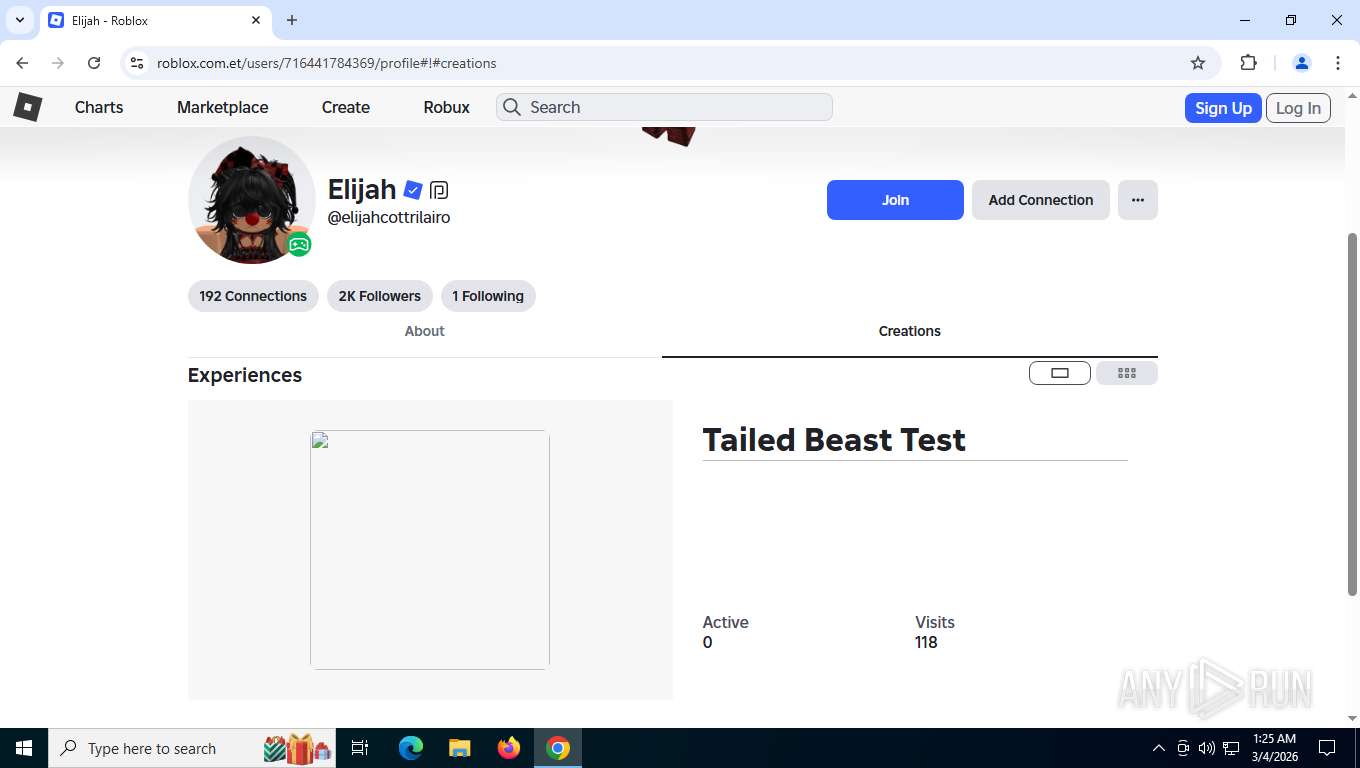Image resolution: width=1360 pixels, height=768 pixels.
Task: Click the Sign Up button
Action: click(x=1223, y=108)
